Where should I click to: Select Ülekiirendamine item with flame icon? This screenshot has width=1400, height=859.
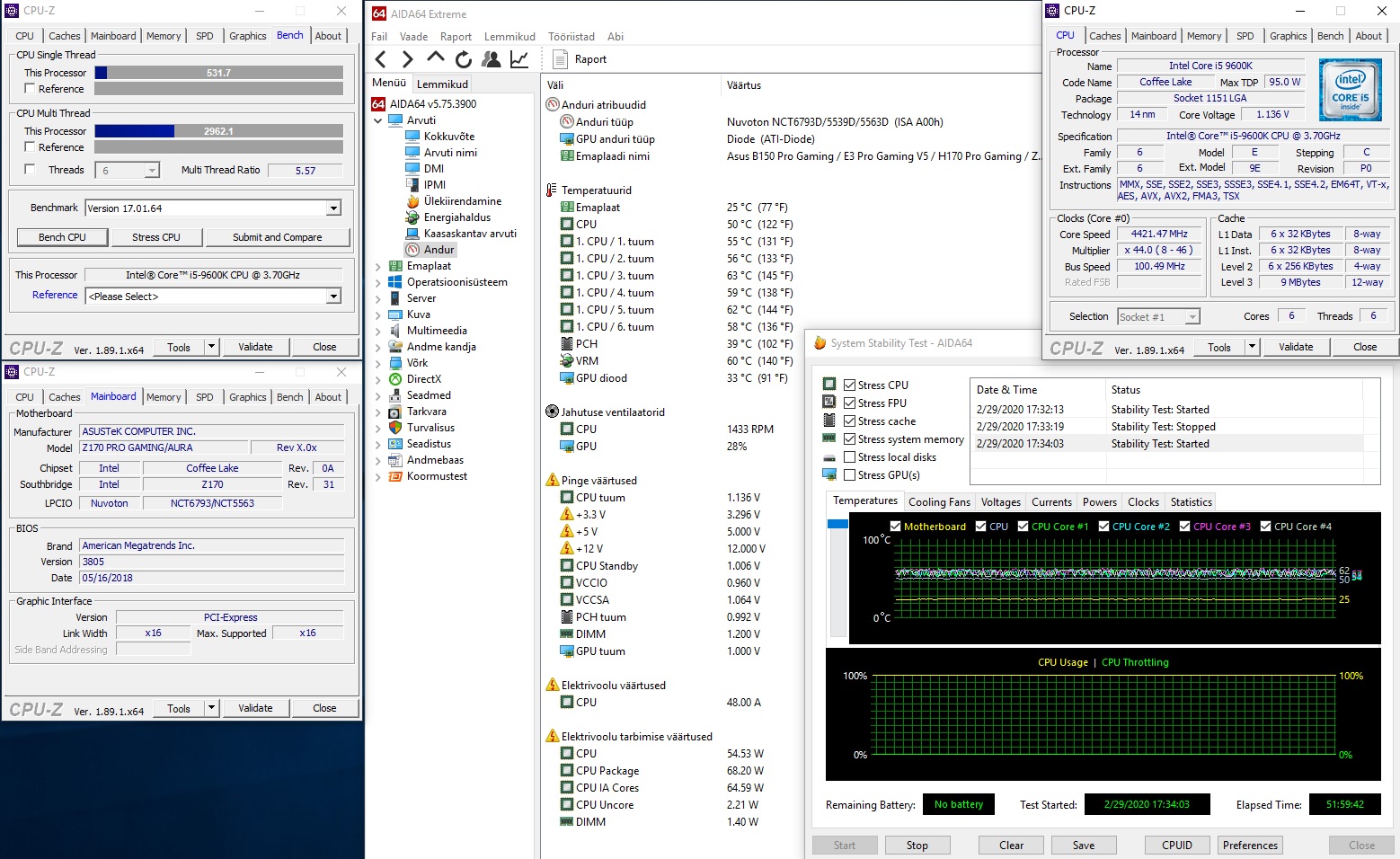pos(463,201)
